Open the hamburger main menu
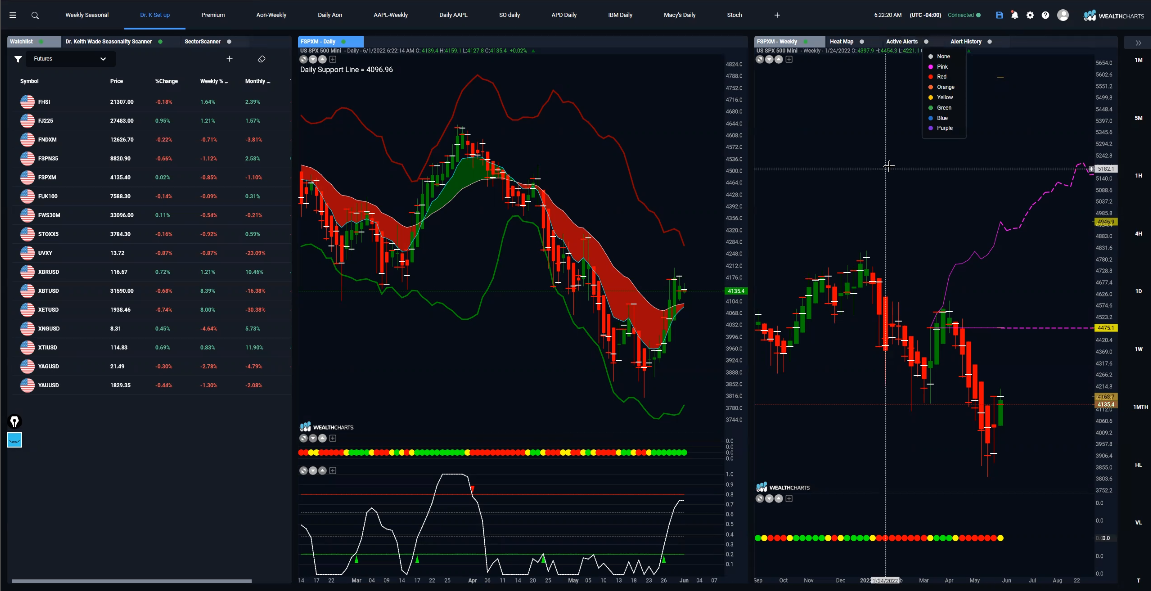This screenshot has width=1151, height=591. (12, 15)
